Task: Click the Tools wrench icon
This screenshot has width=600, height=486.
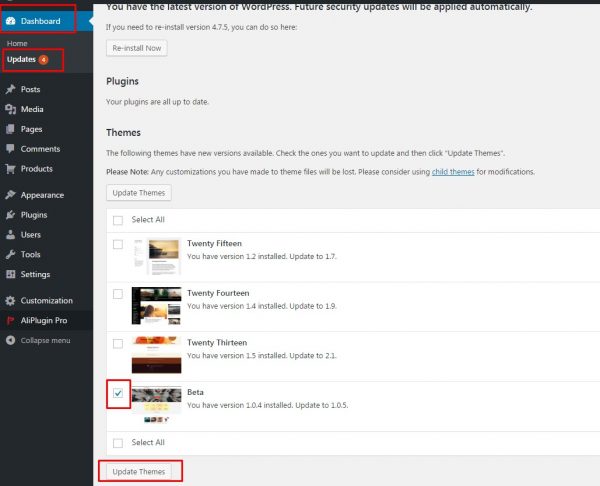Action: pyautogui.click(x=11, y=254)
